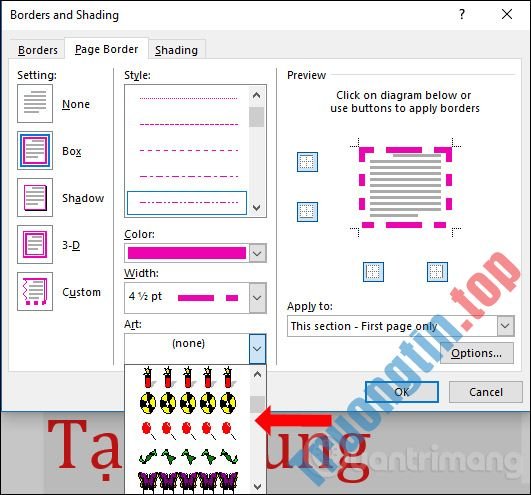Click Style list scroll up arrow
Screen dimensions: 531x495
pos(257,95)
